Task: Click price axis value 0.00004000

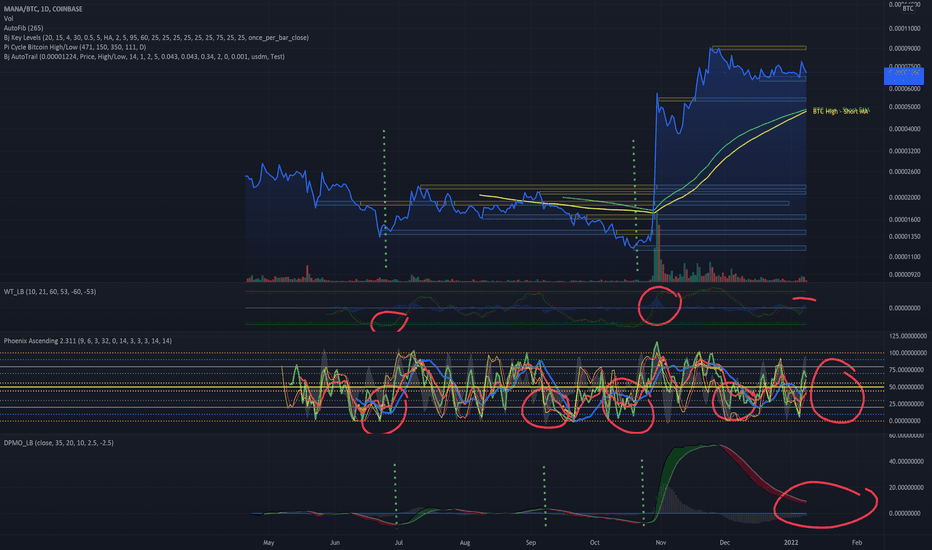Action: click(x=904, y=129)
